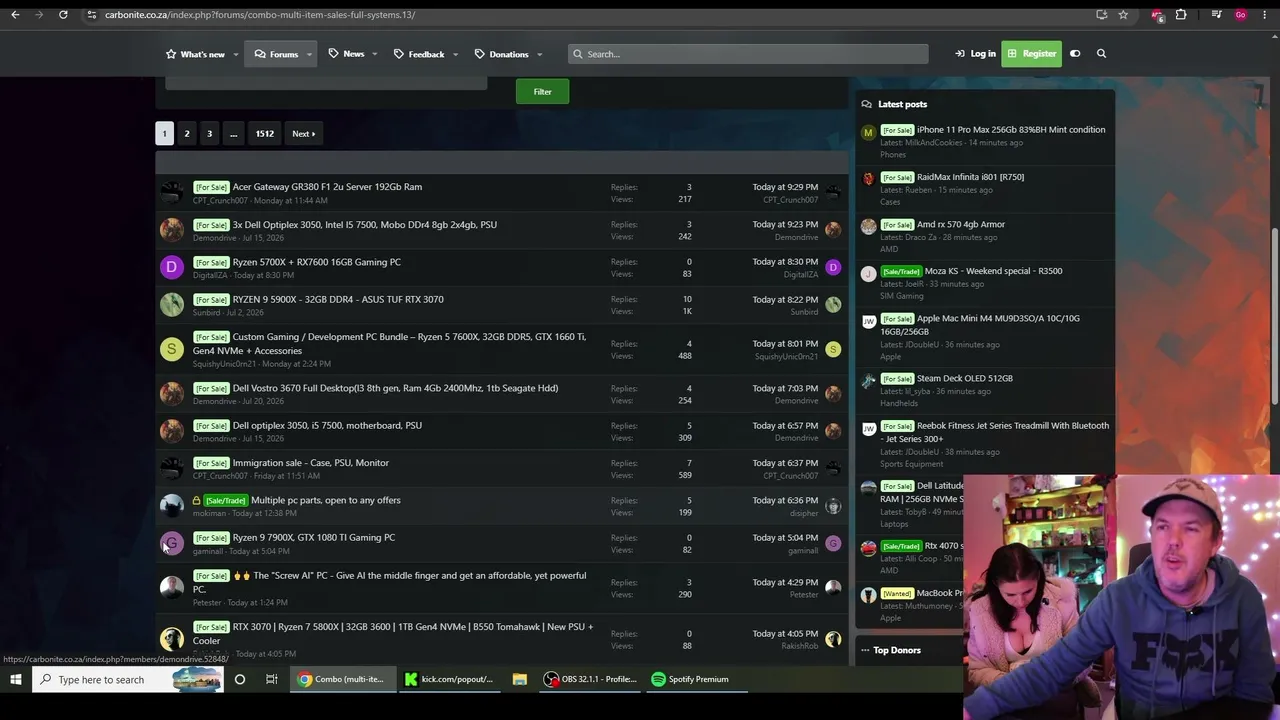
Task: Click the browser address bar URL
Action: click(x=260, y=15)
